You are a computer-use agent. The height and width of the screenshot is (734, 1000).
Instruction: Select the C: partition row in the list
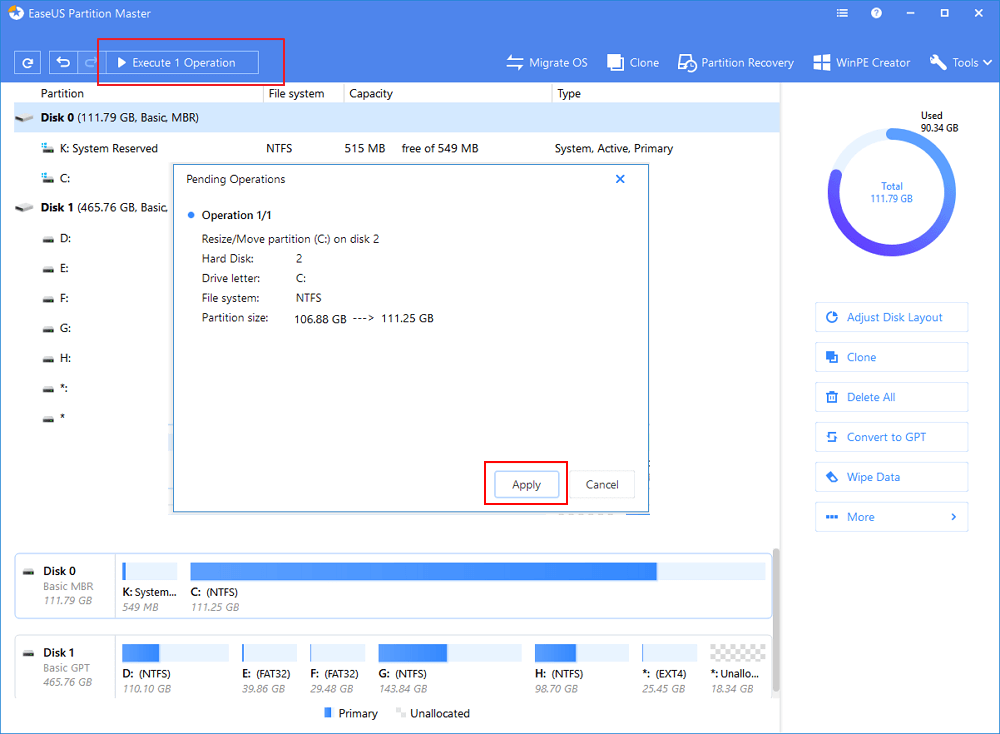click(93, 178)
